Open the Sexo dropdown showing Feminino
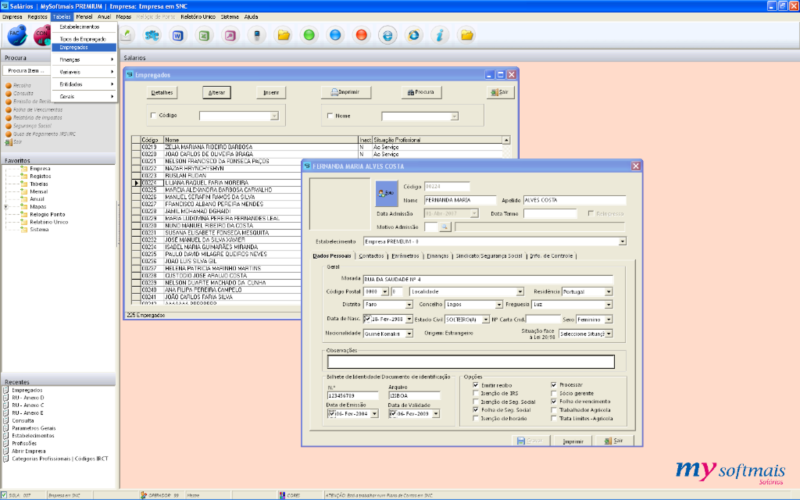The image size is (800, 500). pyautogui.click(x=608, y=319)
